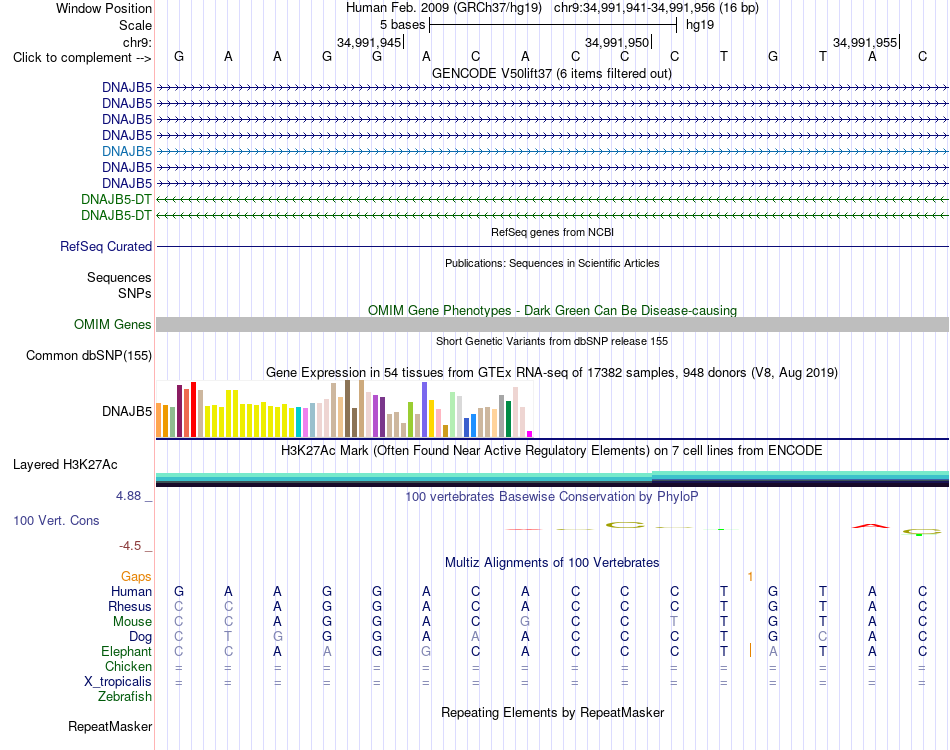The image size is (950, 750).
Task: Click the PhyloP upper limit value 4.88
Action: coord(128,496)
